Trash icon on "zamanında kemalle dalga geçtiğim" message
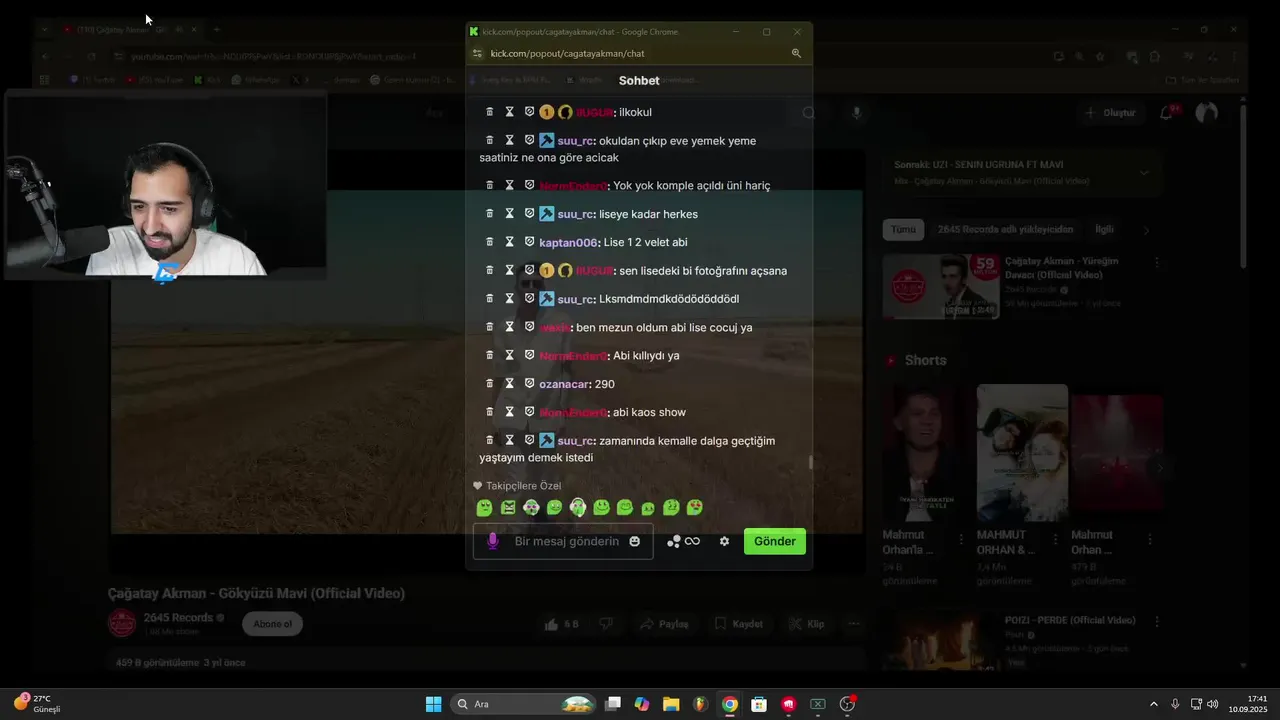Image resolution: width=1280 pixels, height=720 pixels. click(489, 440)
